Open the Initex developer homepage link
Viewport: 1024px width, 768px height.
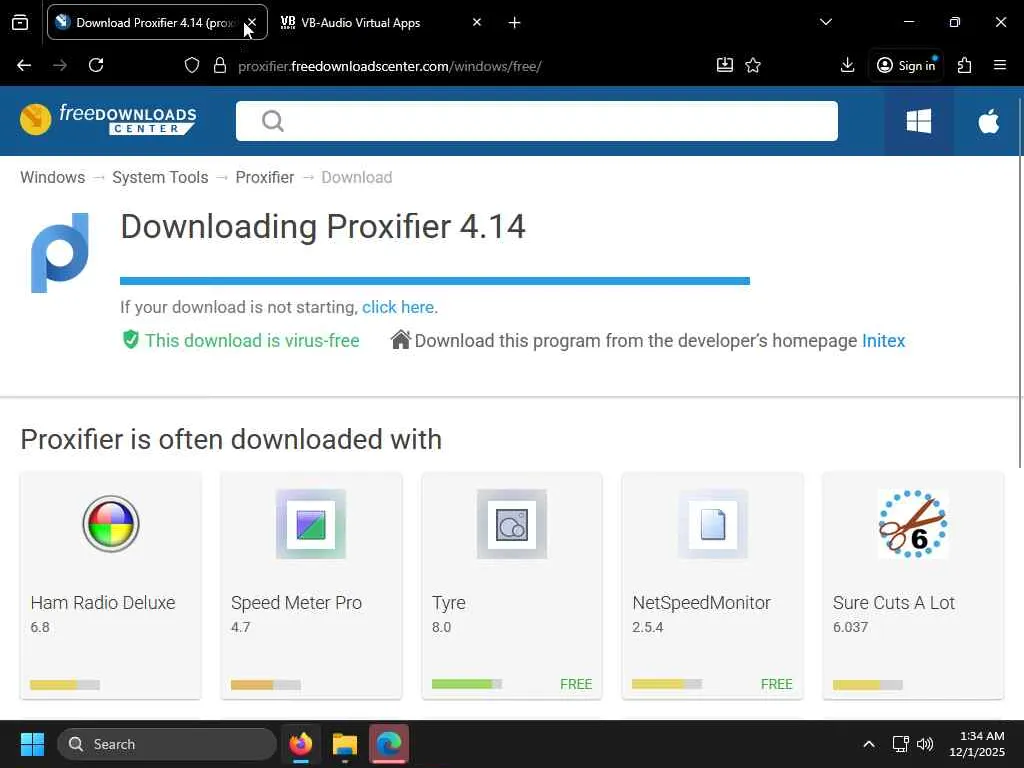[x=884, y=341]
